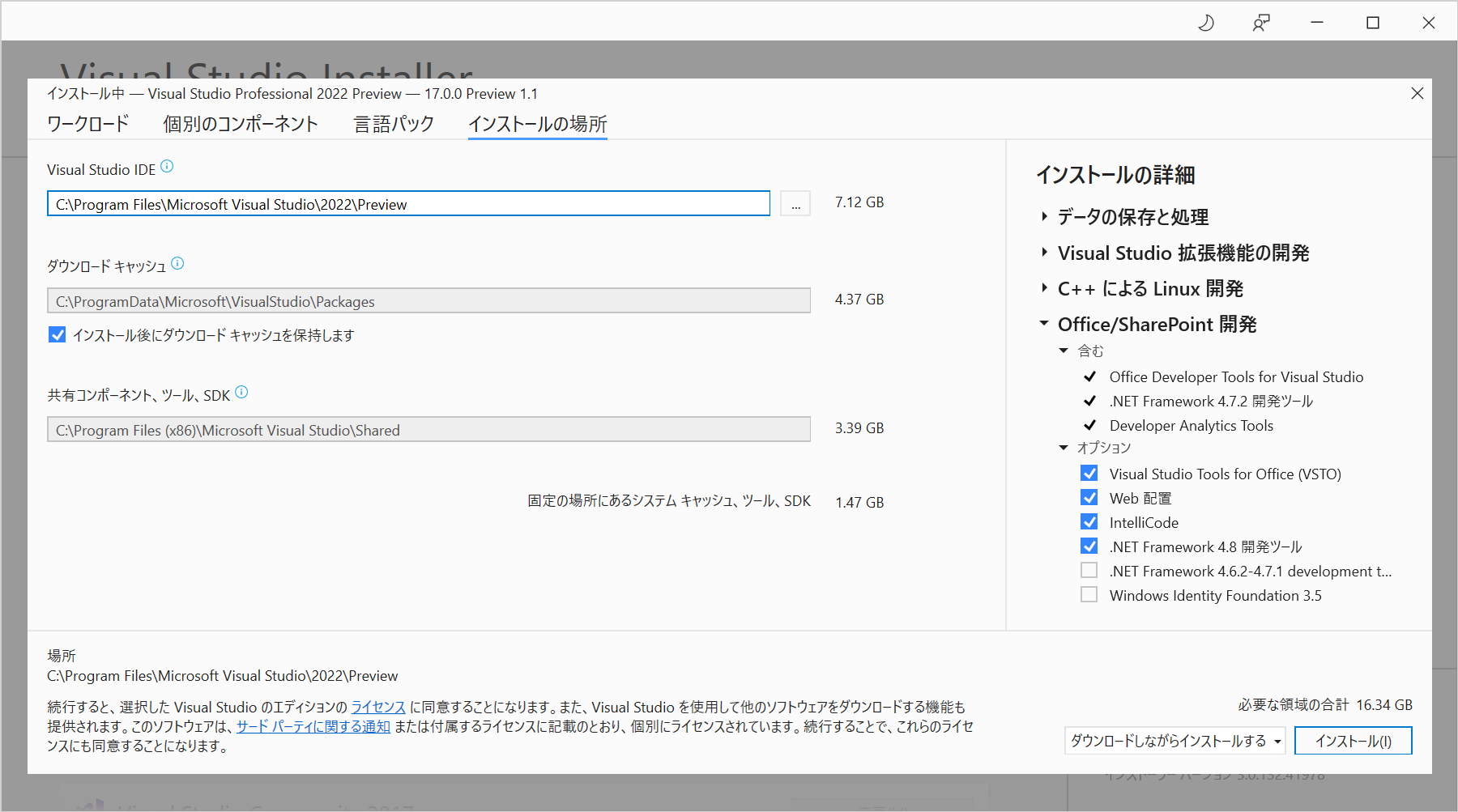Click the info icon beside ダウンロード キャッシュ

point(177,263)
